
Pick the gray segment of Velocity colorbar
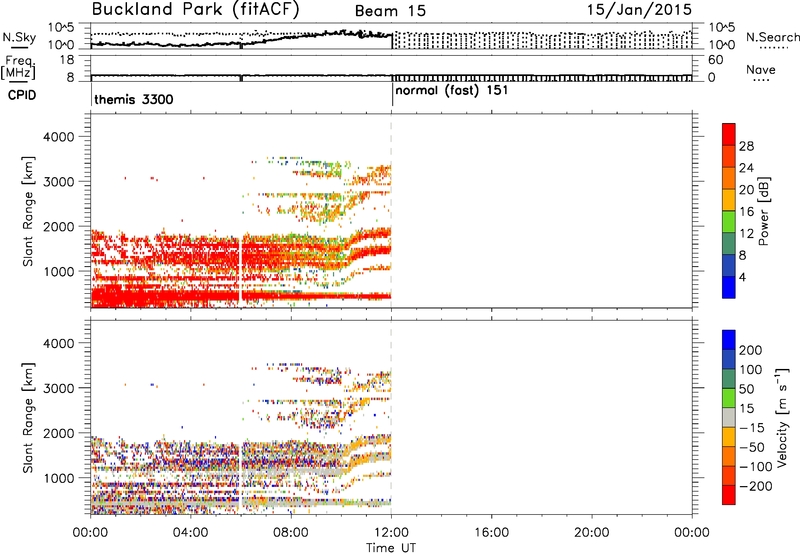click(729, 418)
